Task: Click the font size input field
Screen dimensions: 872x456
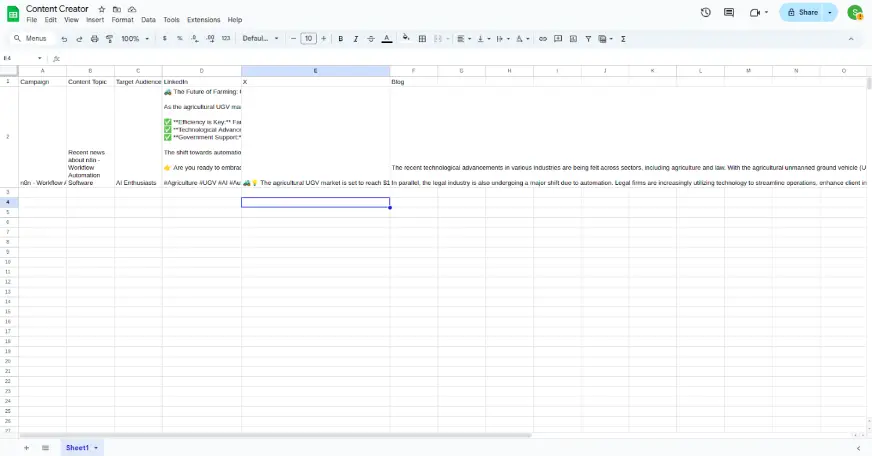Action: coord(308,39)
